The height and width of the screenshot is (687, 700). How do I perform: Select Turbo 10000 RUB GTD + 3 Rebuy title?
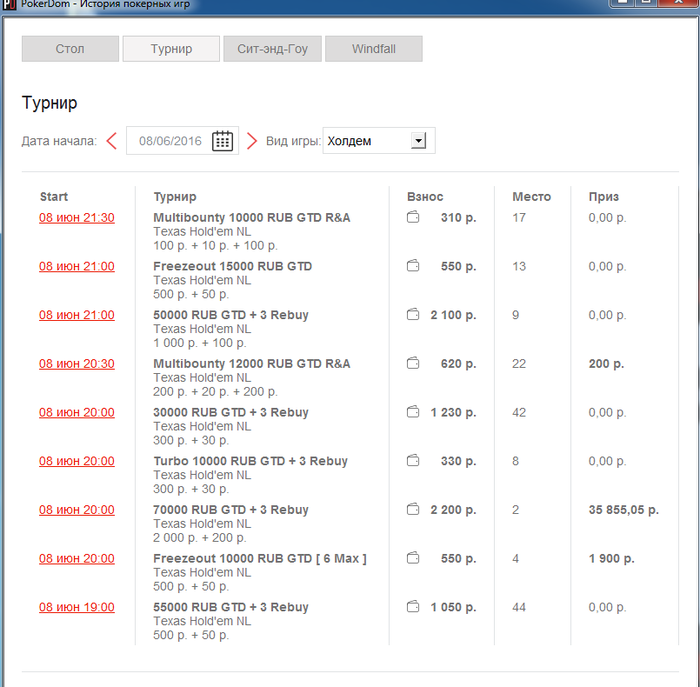tap(250, 461)
